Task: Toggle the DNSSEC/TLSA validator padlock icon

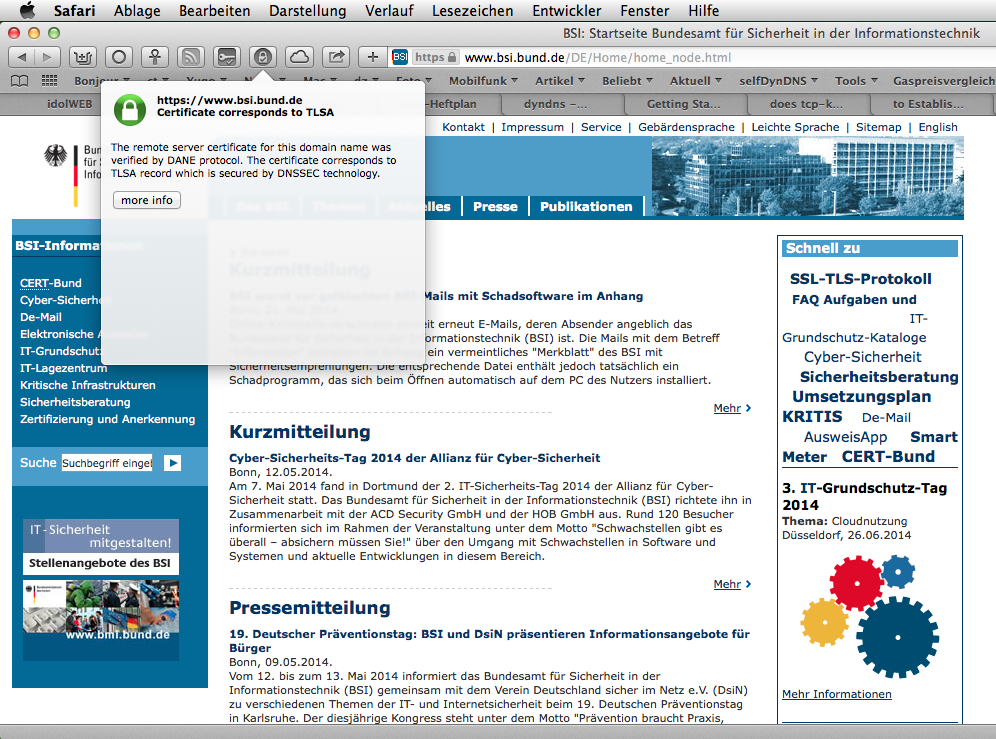Action: point(263,57)
